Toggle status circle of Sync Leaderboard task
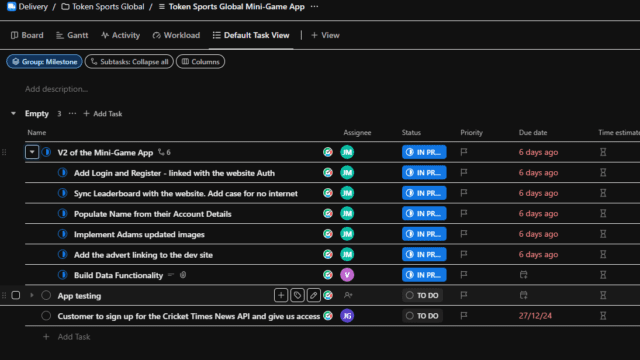 (62, 193)
